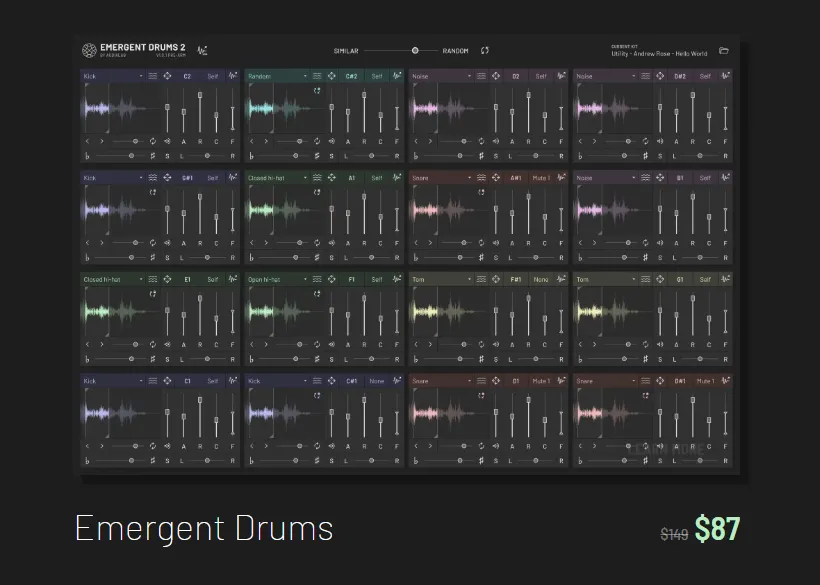
Task: Open the Snare type dropdown on the D#1 pad
Action: 606,381
